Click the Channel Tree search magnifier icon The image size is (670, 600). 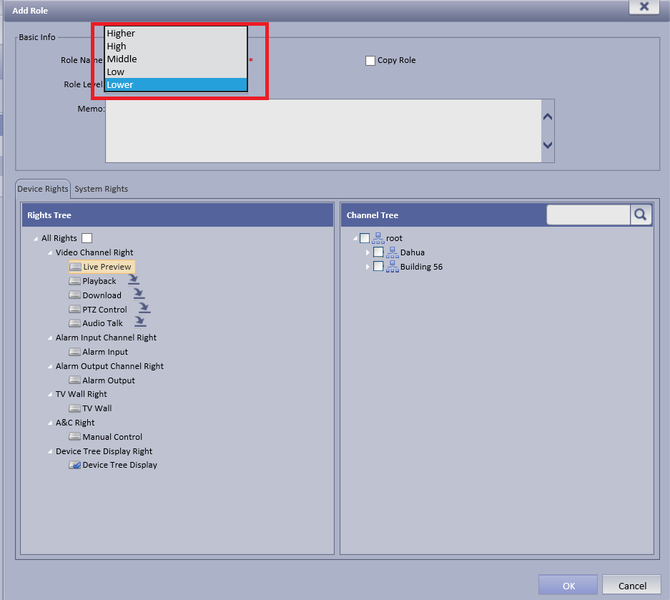coord(640,215)
